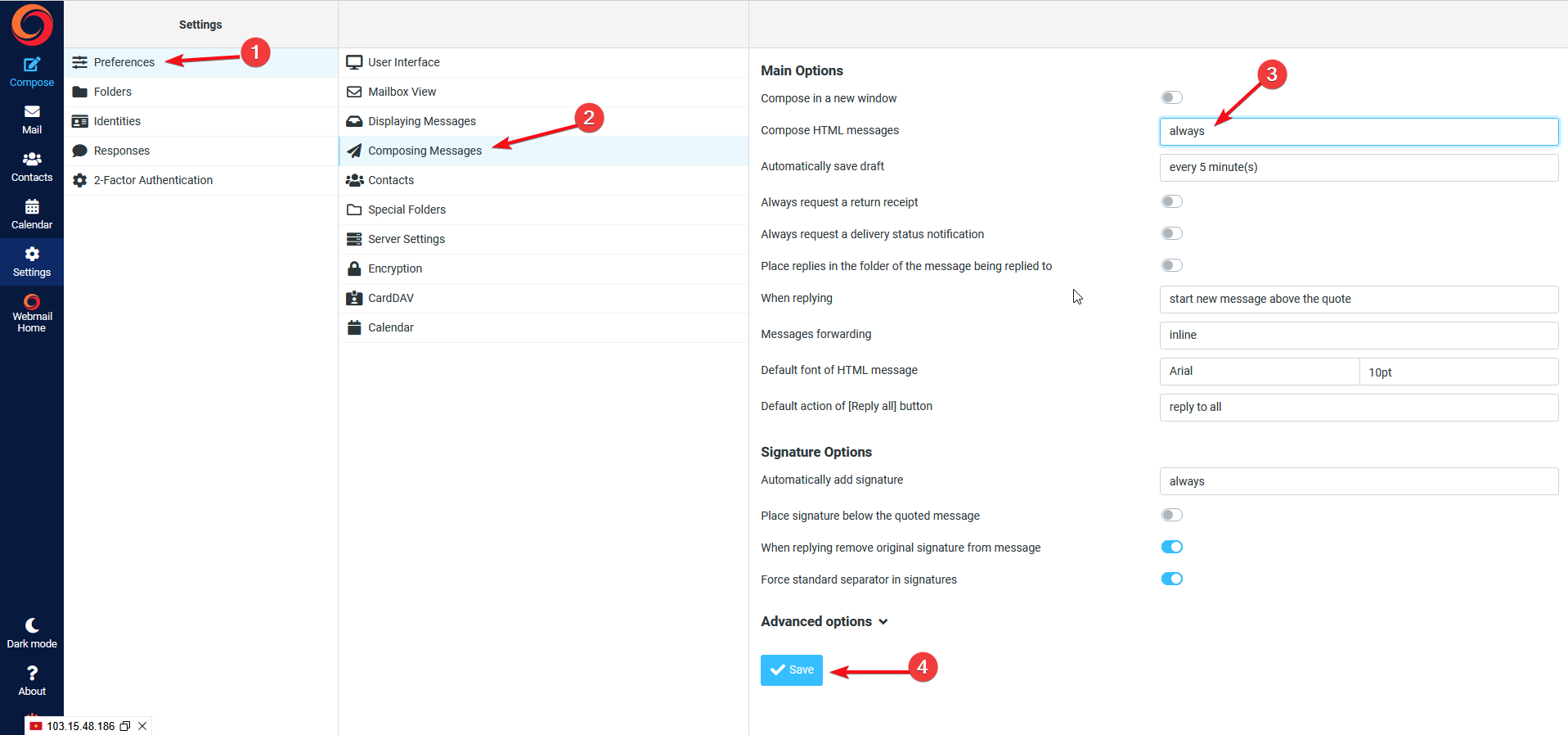Open the Compose HTML messages dropdown
Image resolution: width=1568 pixels, height=735 pixels.
point(1358,132)
